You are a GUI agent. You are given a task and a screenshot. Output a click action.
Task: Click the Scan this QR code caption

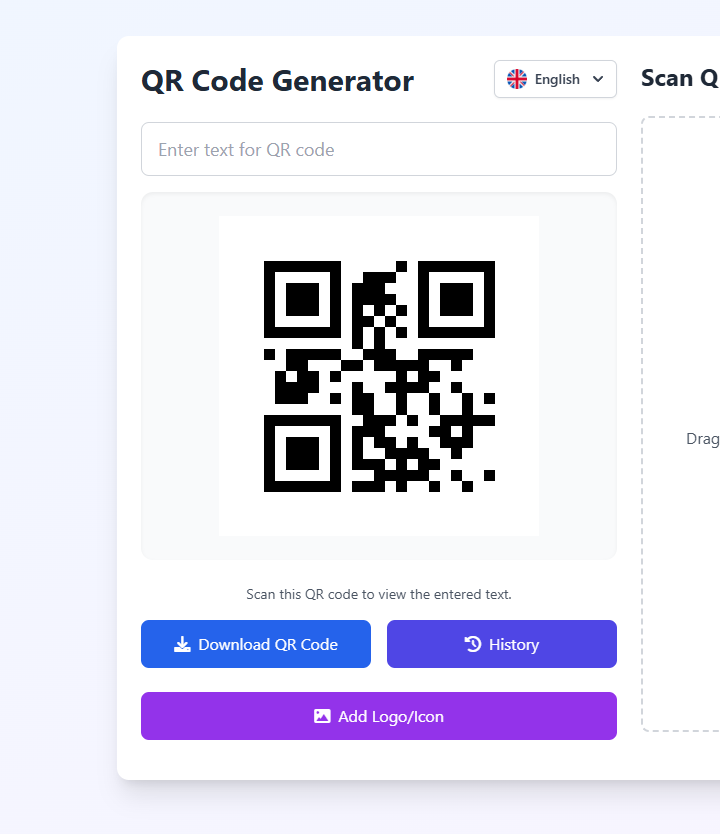coord(379,594)
